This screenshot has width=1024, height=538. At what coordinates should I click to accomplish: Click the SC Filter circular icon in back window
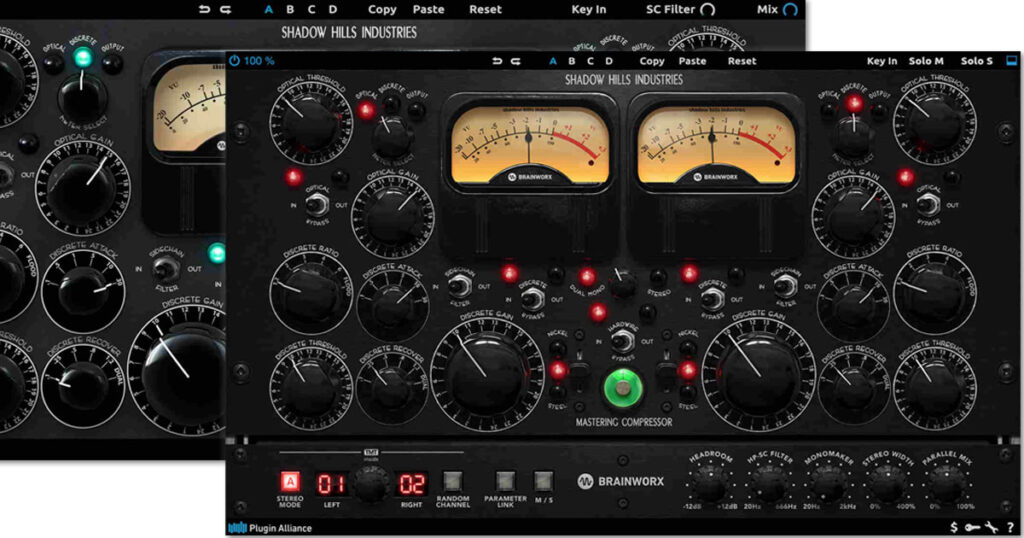coord(707,10)
